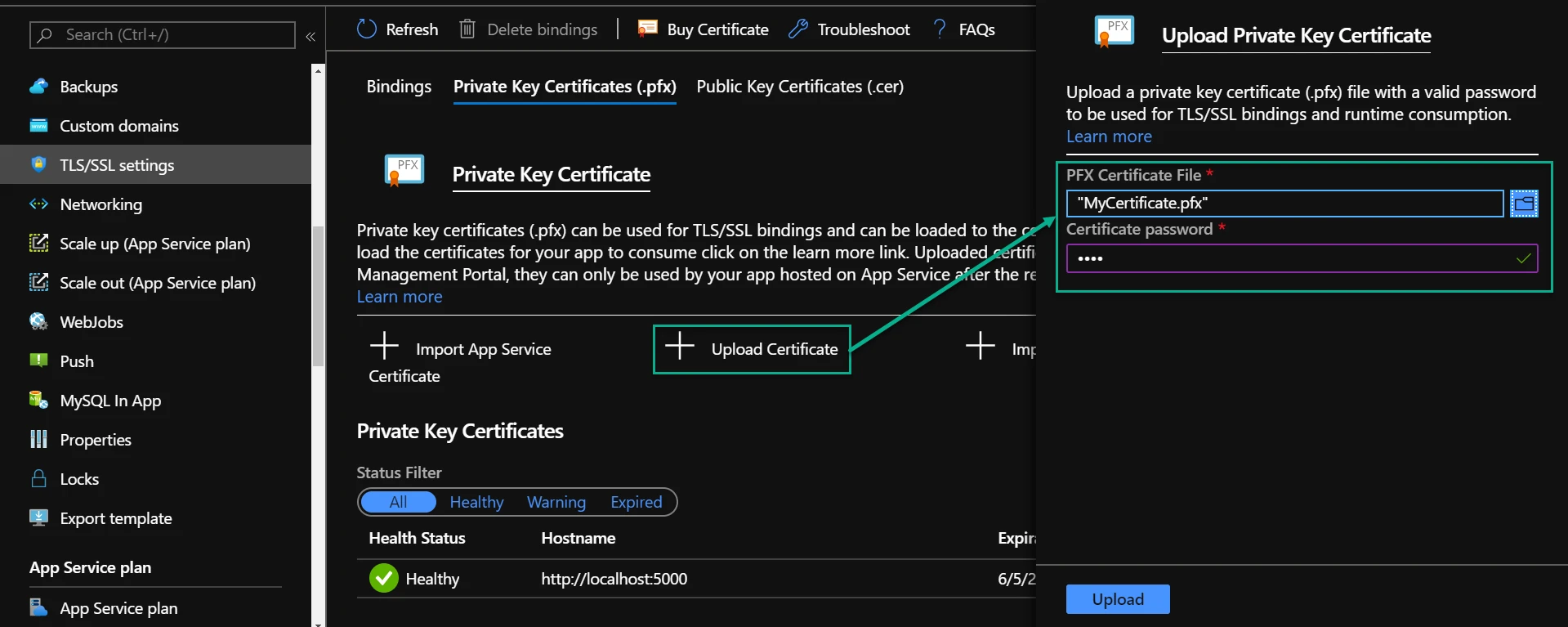
Task: Select the All status filter
Action: tap(398, 502)
